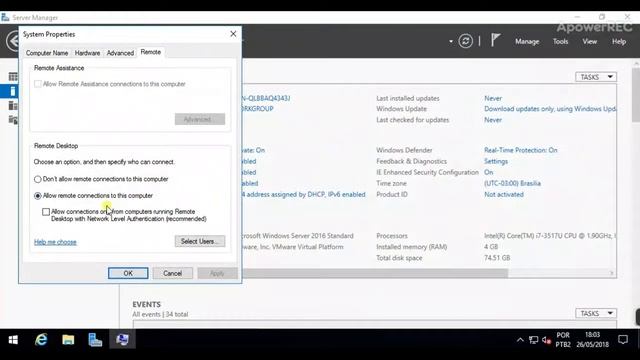Click OK in System Properties
This screenshot has width=640, height=360.
(128, 273)
